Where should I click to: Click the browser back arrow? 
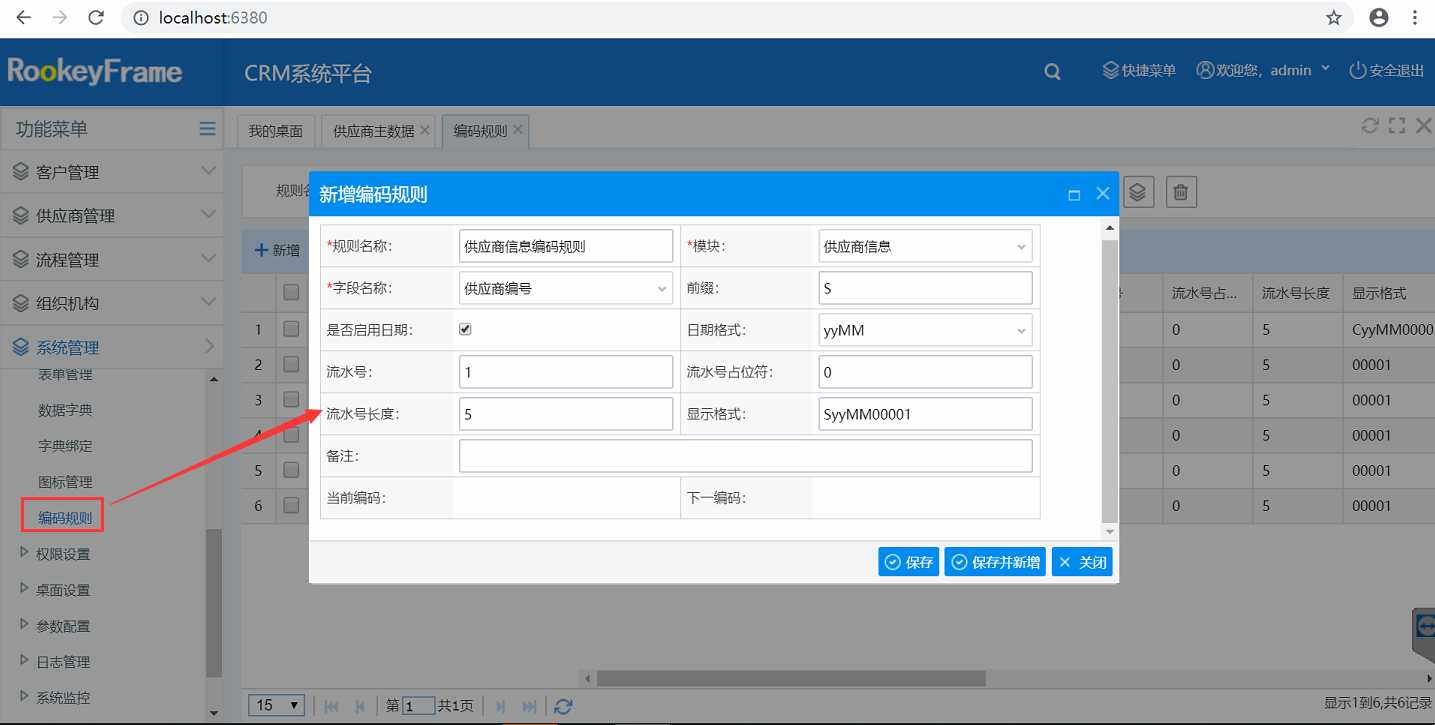[x=23, y=17]
